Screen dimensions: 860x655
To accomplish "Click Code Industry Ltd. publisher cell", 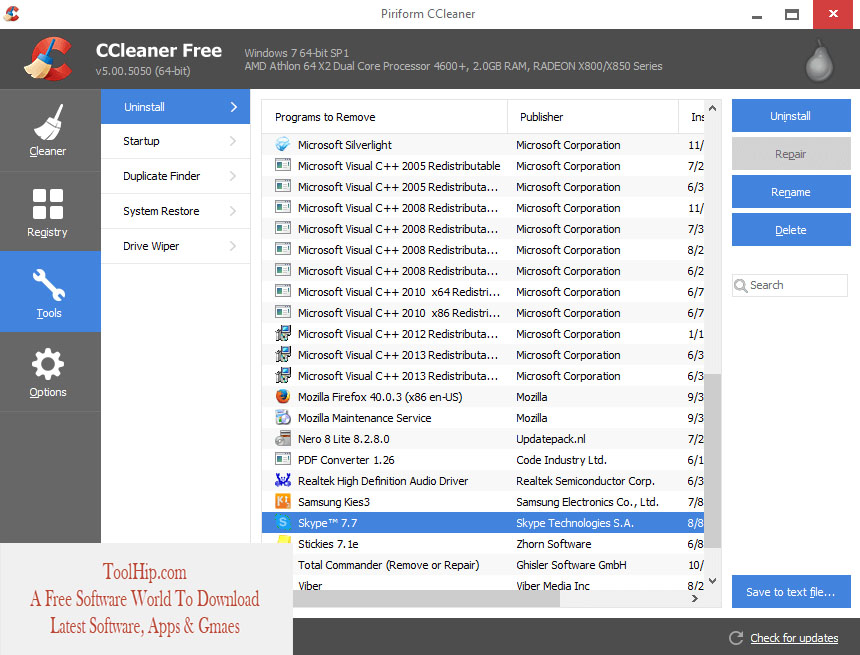I will tap(561, 460).
